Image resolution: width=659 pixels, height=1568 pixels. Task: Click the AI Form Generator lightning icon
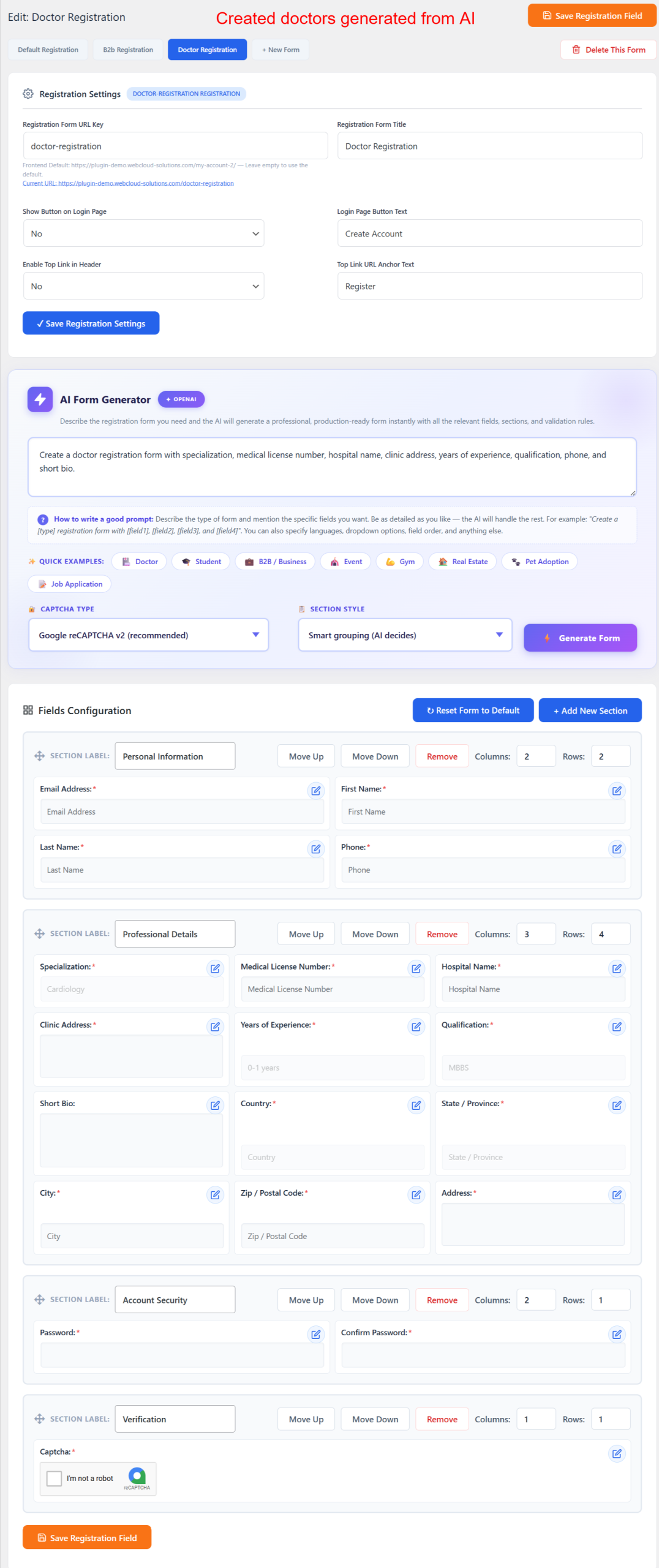click(x=40, y=400)
